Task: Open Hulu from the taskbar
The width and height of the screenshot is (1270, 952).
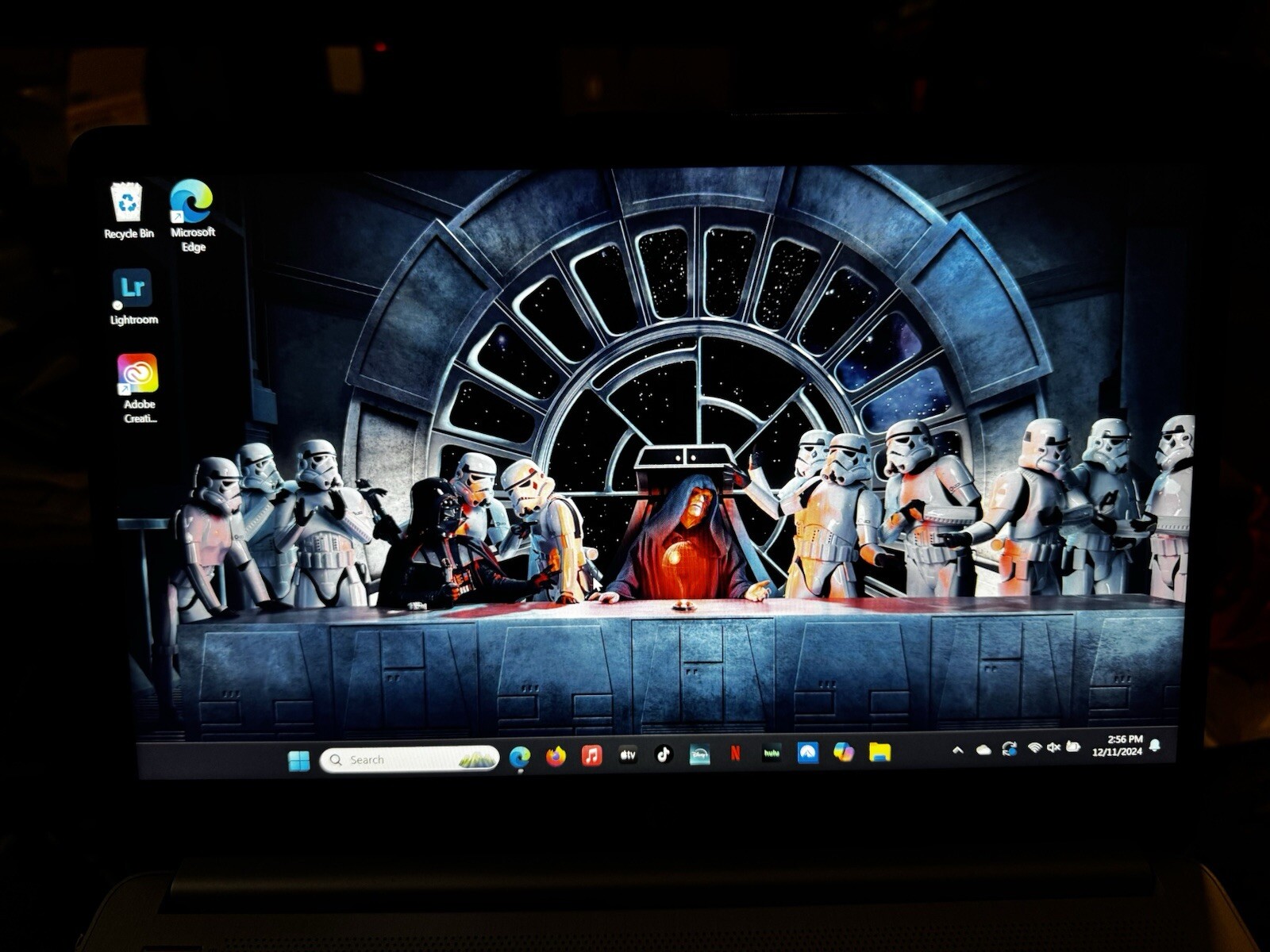Action: point(772,753)
